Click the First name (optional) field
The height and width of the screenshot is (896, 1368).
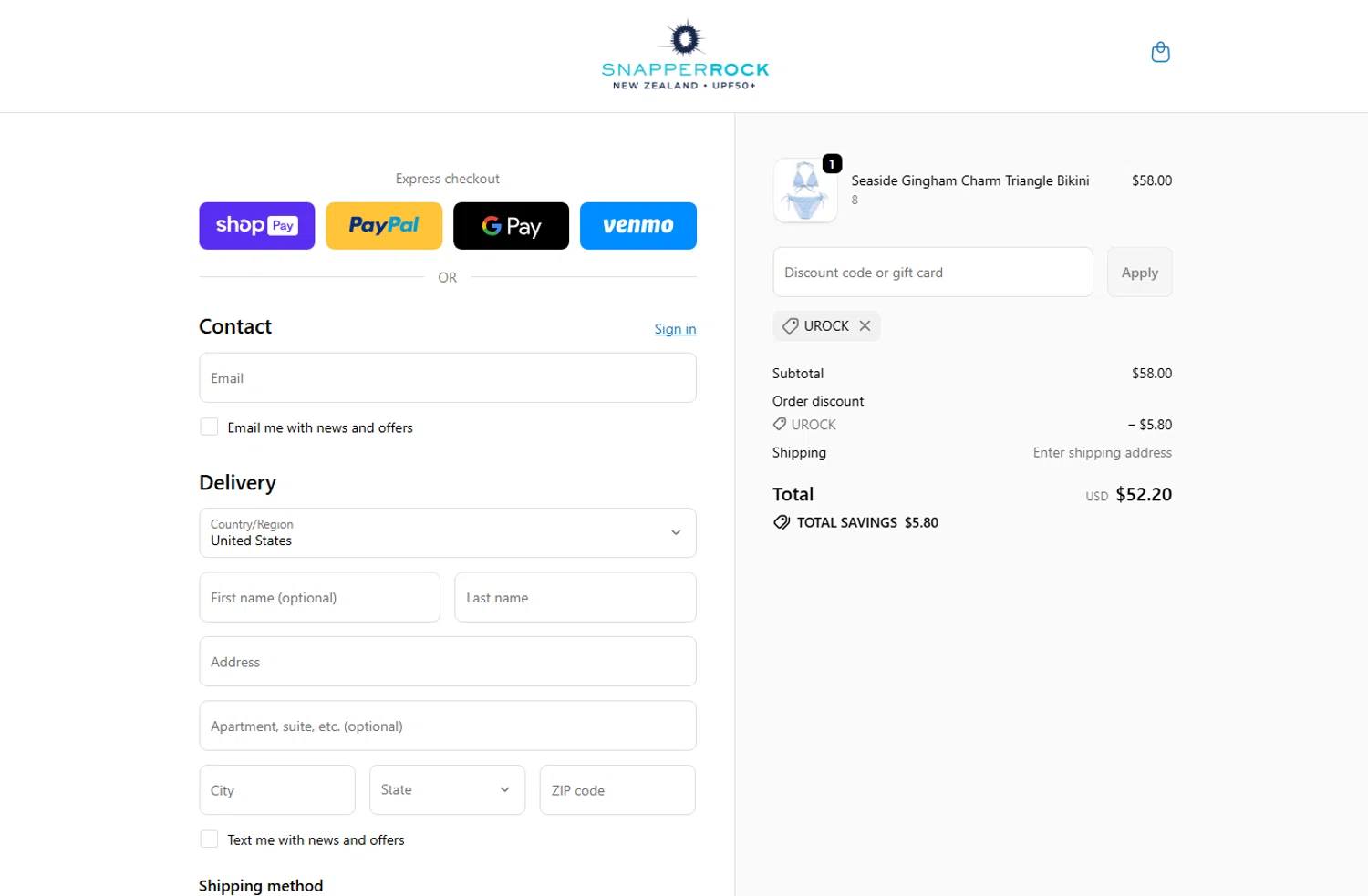click(320, 597)
